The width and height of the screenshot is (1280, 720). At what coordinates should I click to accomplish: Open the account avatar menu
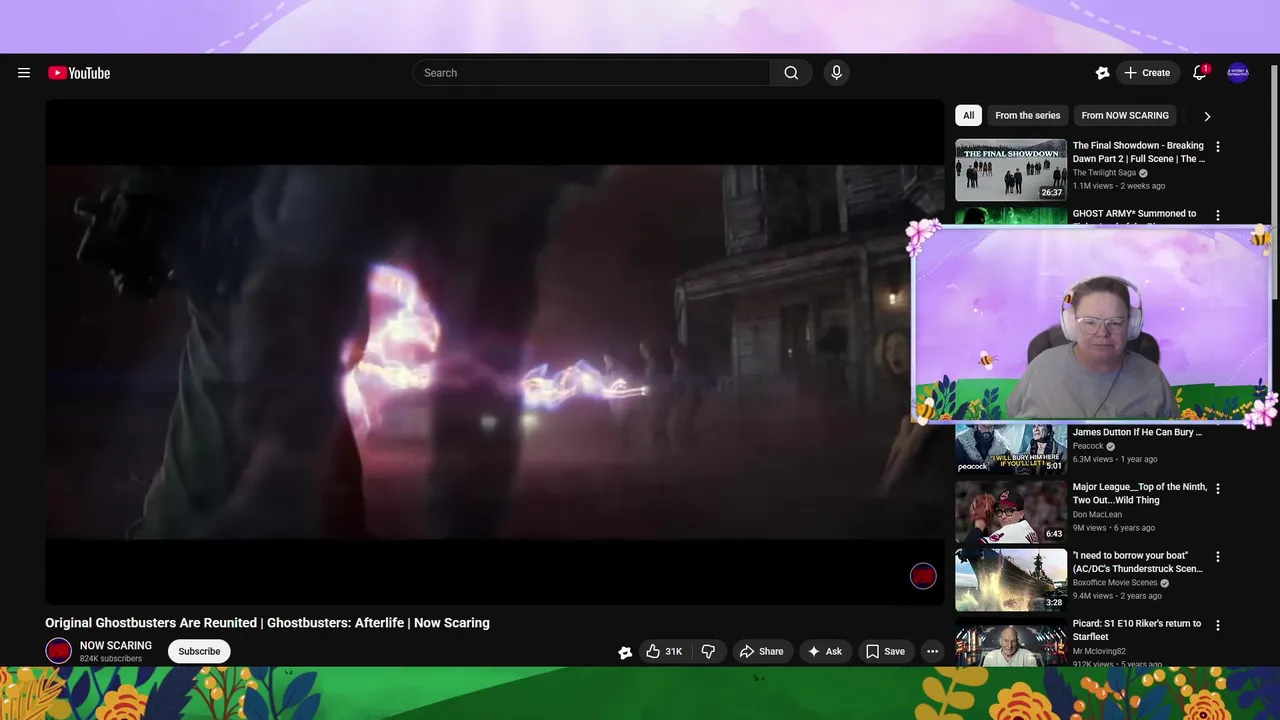[1238, 73]
